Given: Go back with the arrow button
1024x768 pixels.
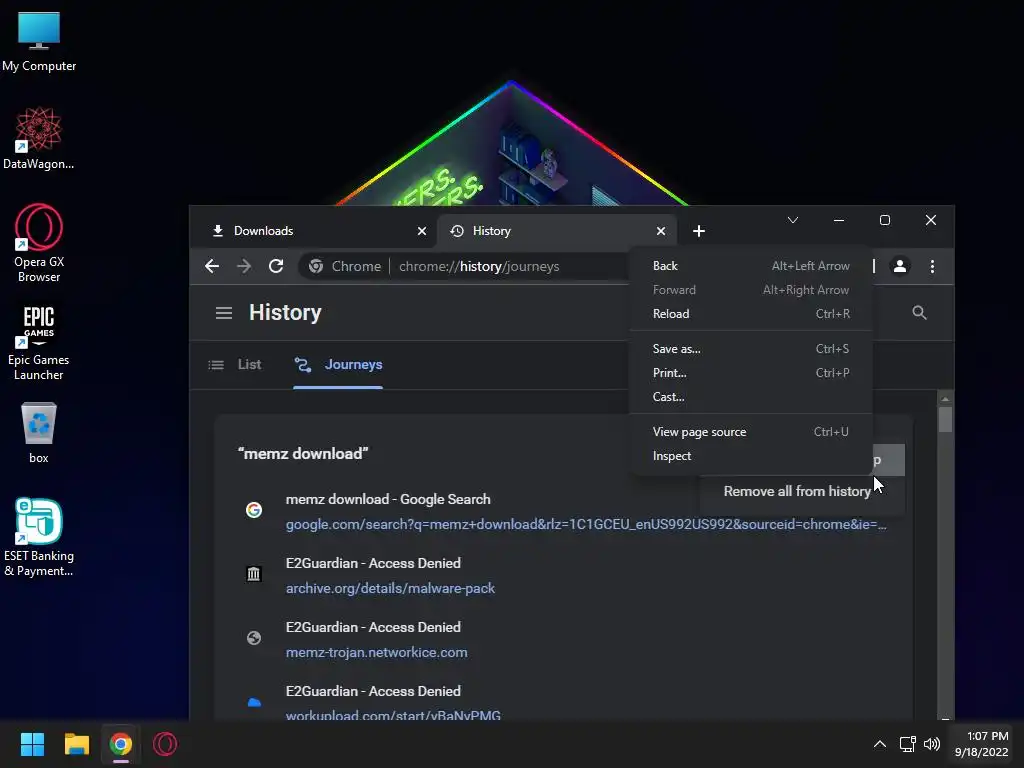Looking at the screenshot, I should [x=212, y=266].
